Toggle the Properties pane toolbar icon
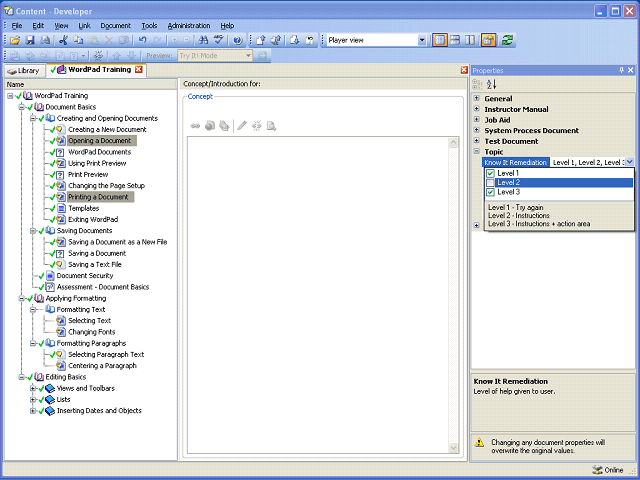The width and height of the screenshot is (640, 480). pyautogui.click(x=489, y=40)
